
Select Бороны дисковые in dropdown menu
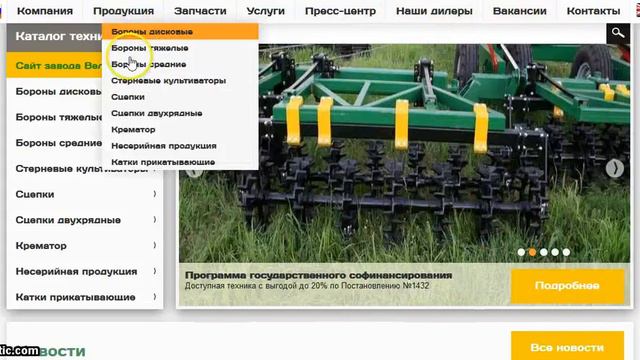click(x=180, y=31)
